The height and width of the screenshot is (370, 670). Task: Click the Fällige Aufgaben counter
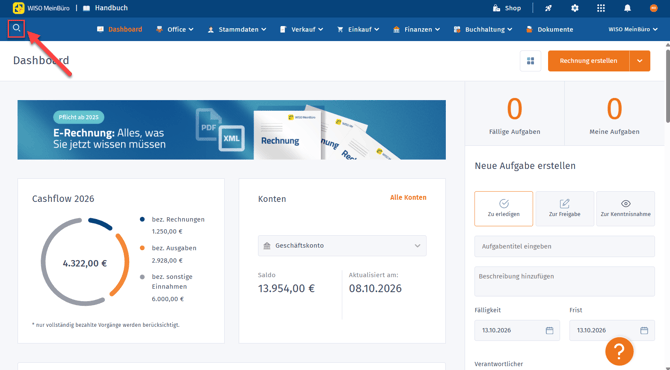coord(514,115)
